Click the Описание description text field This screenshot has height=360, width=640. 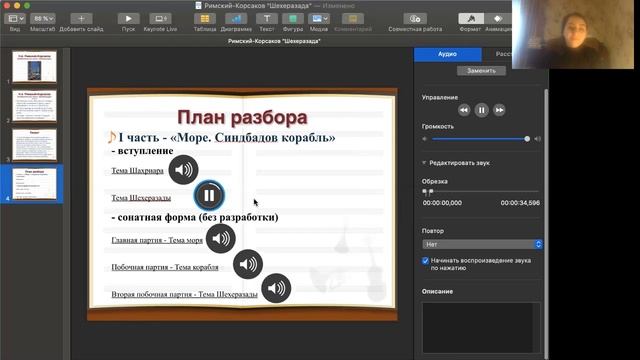point(481,328)
